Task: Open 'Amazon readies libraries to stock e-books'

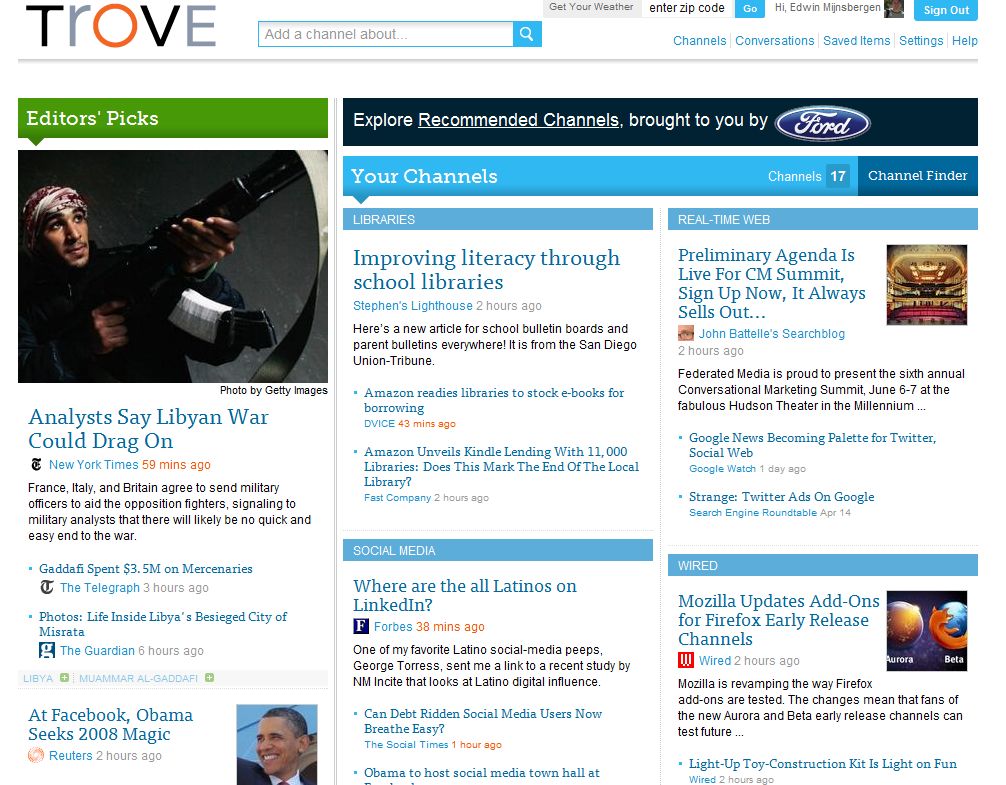Action: pyautogui.click(x=494, y=400)
